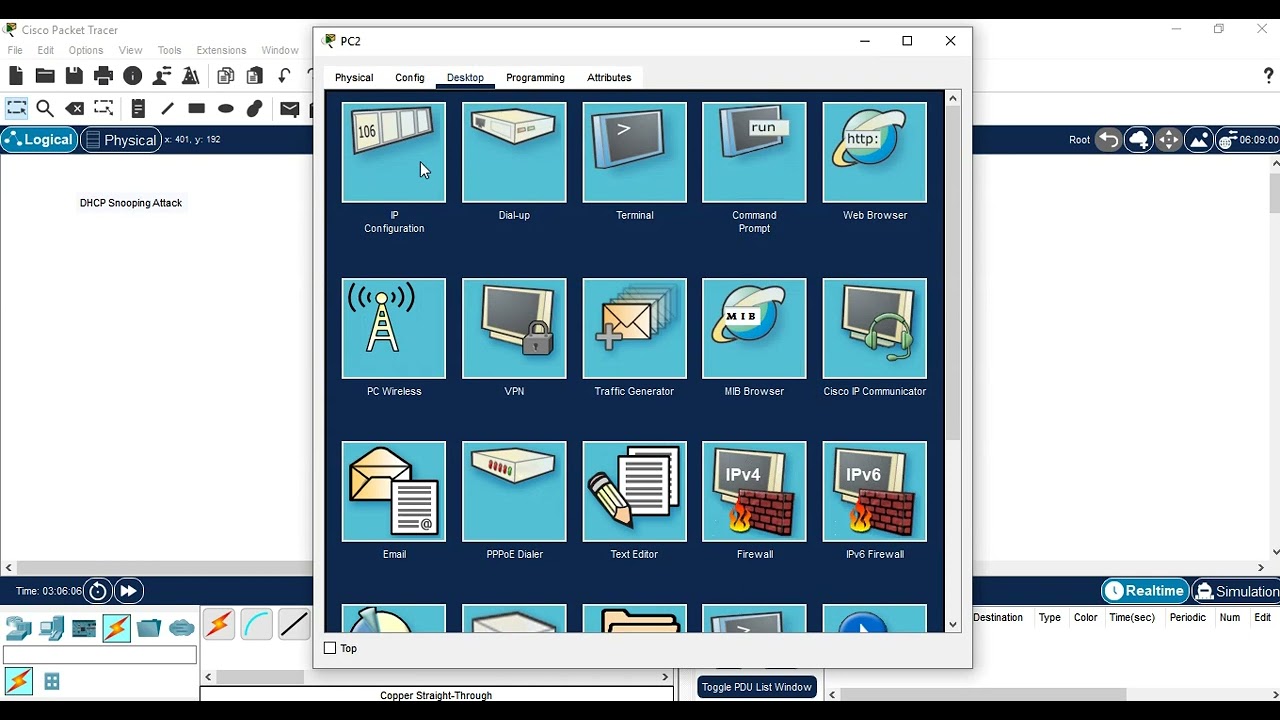Click Toggle PDU List Window button
This screenshot has width=1280, height=720.
756,687
